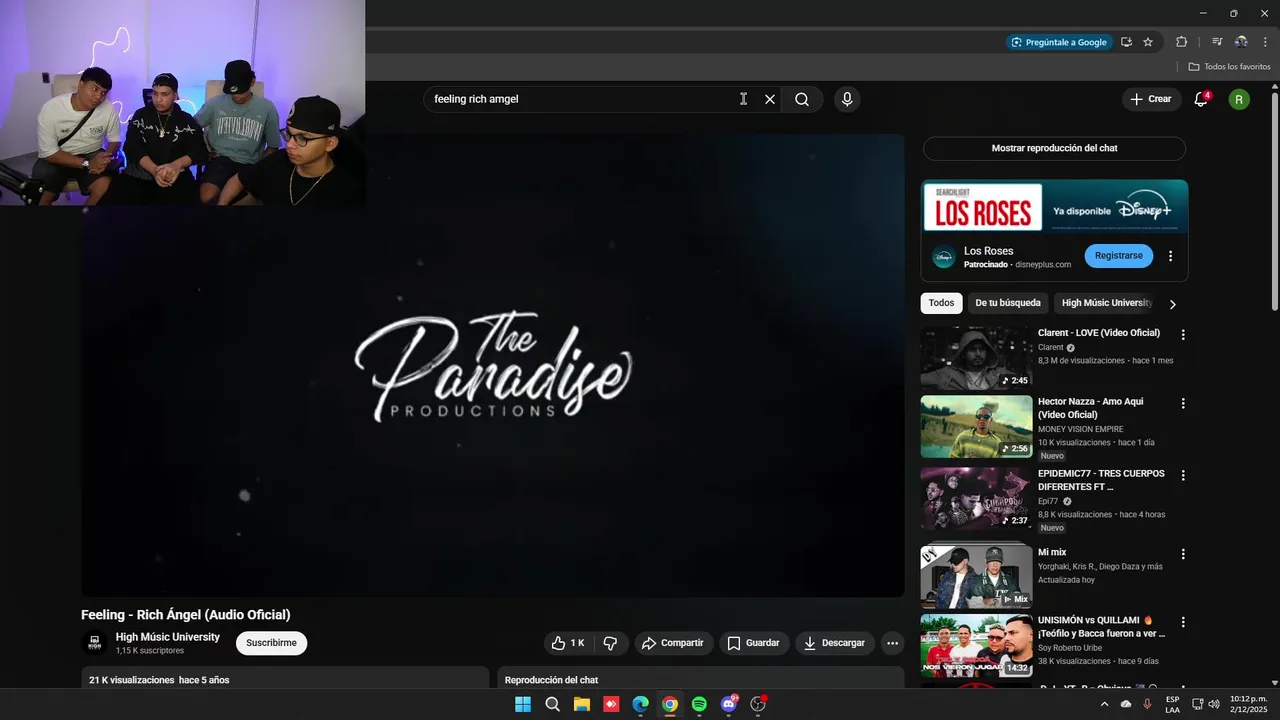
Task: Open the Windows Start menu
Action: [523, 704]
